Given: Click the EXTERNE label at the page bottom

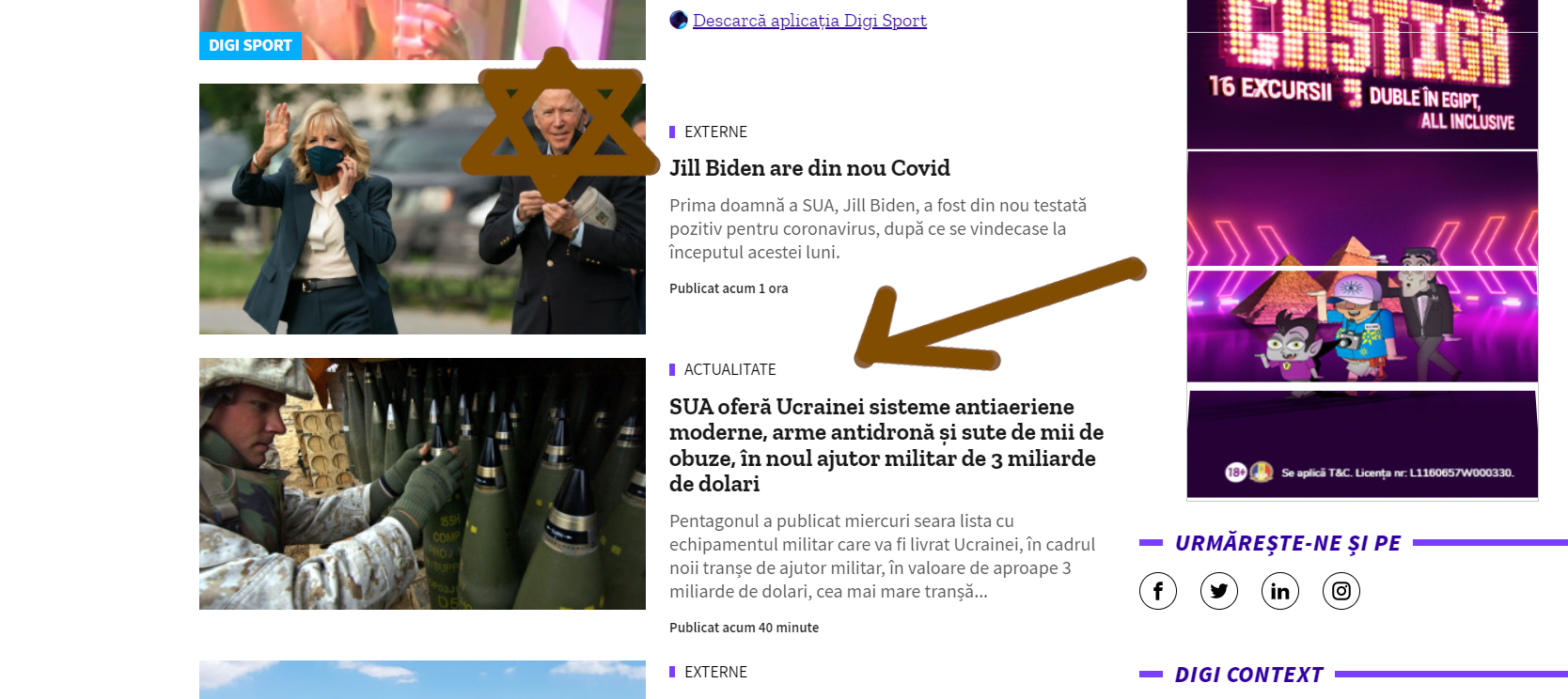Looking at the screenshot, I should coord(716,672).
